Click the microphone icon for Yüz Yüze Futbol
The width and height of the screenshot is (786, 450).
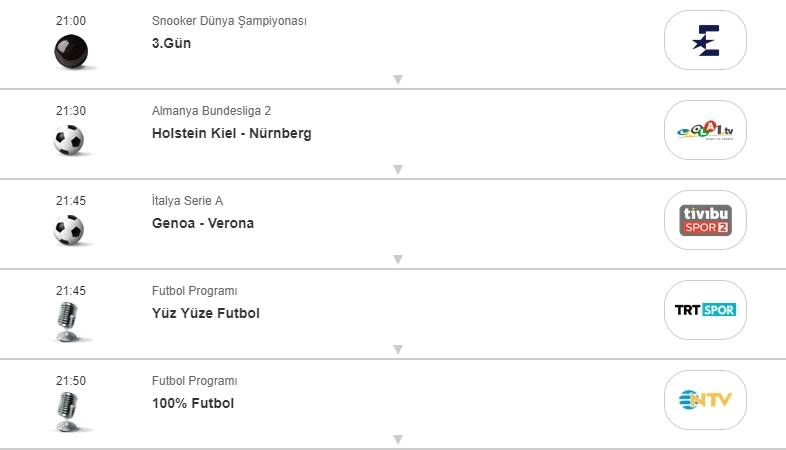pyautogui.click(x=69, y=321)
